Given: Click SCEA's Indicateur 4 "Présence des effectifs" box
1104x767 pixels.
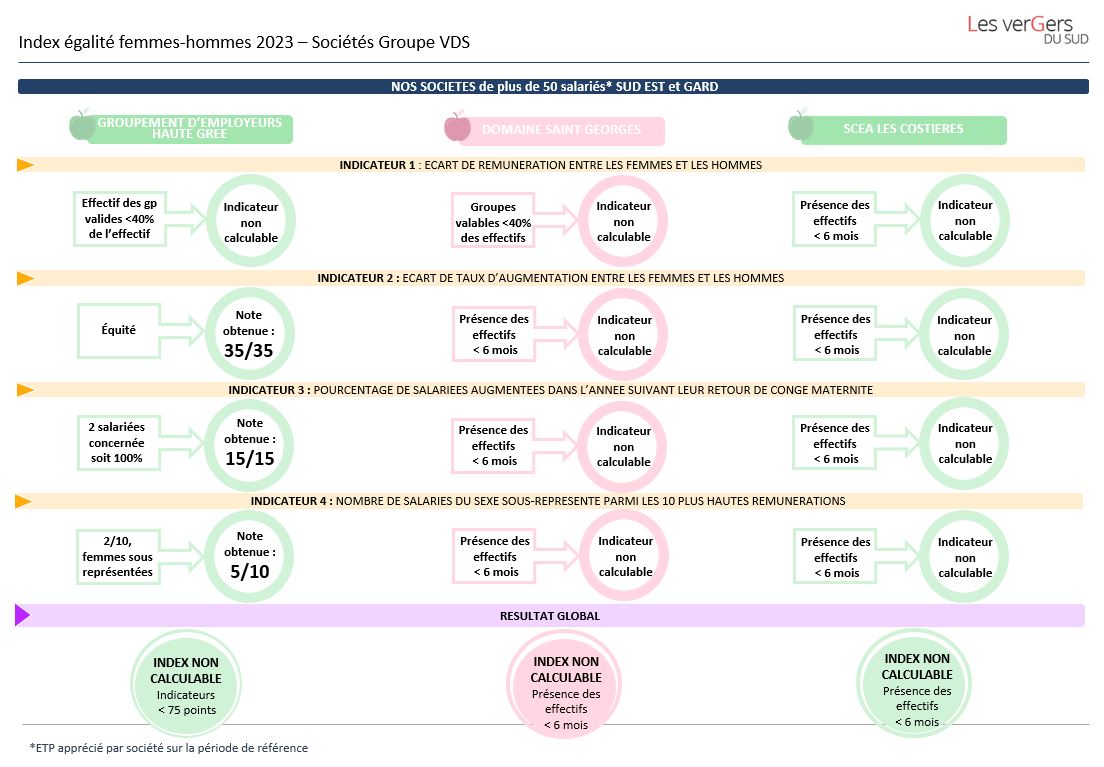Looking at the screenshot, I should point(836,556).
